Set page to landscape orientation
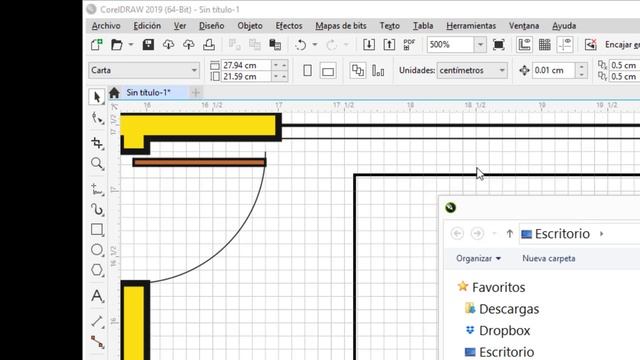The width and height of the screenshot is (640, 360). click(328, 71)
